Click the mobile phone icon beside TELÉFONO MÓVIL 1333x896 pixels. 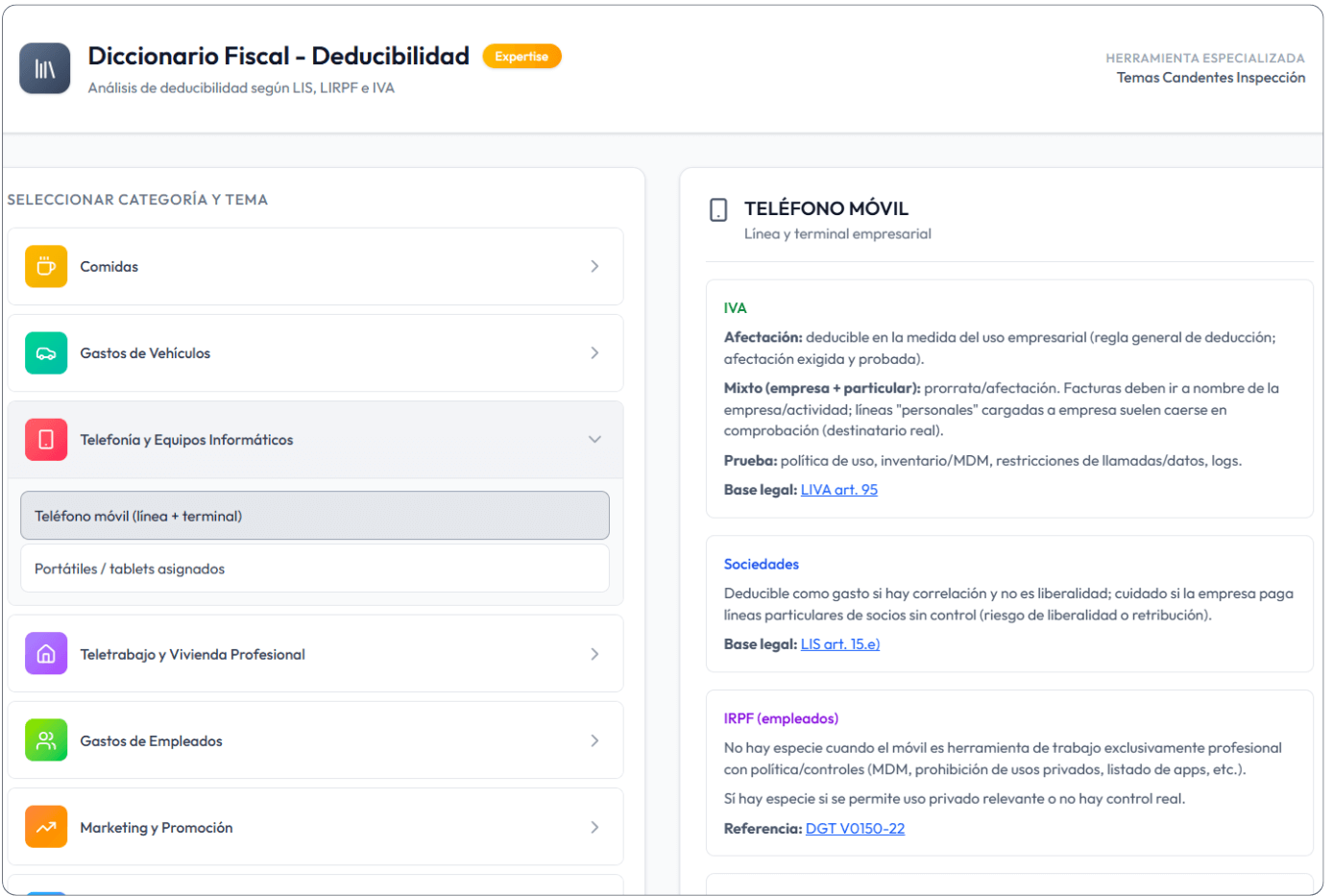click(x=718, y=209)
